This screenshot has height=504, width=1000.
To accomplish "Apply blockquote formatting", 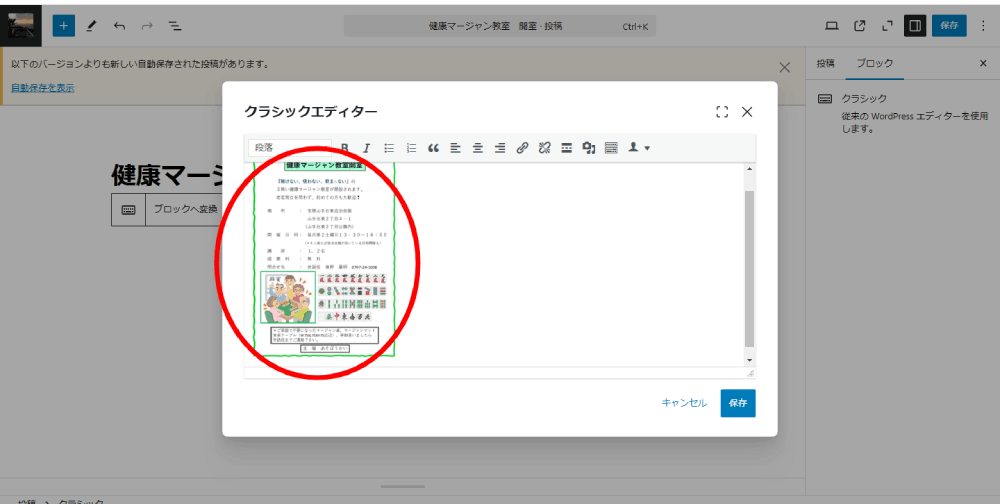I will coord(433,148).
